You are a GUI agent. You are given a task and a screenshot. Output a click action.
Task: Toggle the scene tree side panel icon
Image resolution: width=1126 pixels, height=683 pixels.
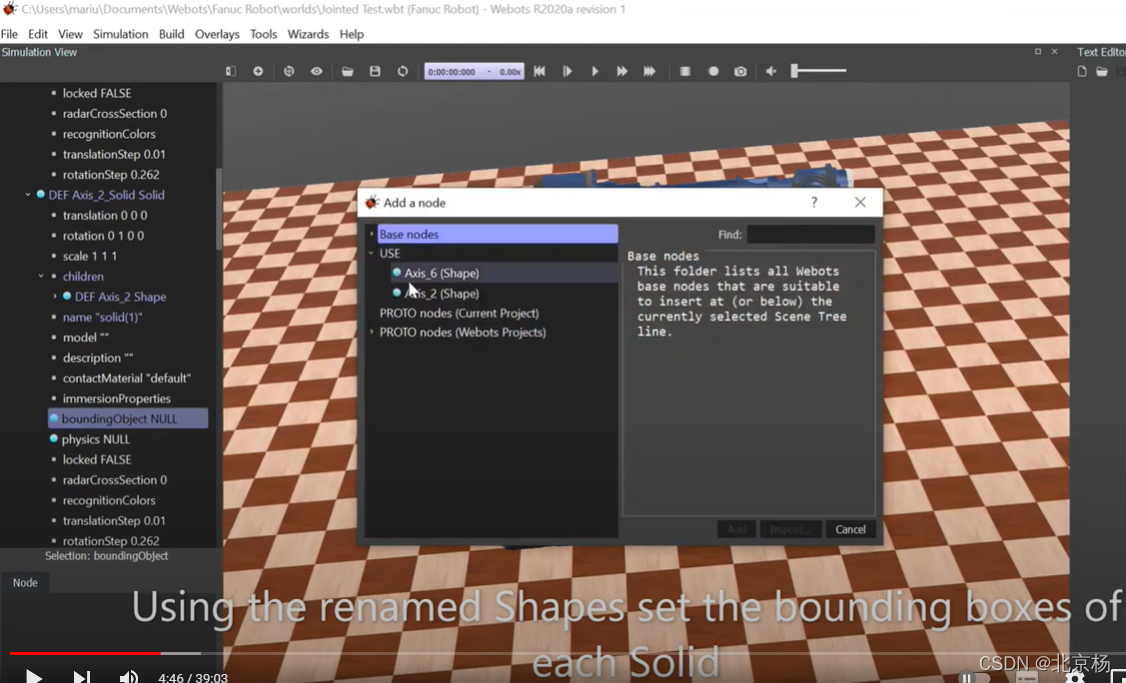point(231,71)
